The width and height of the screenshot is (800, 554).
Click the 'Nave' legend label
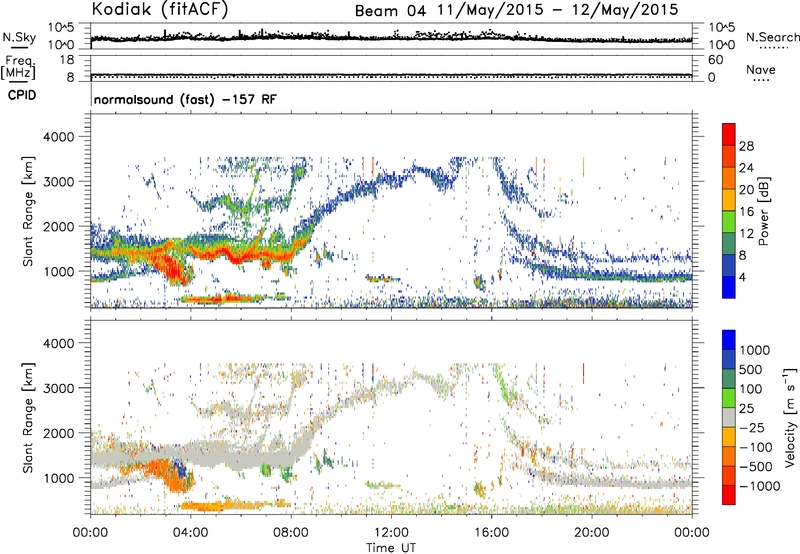pyautogui.click(x=761, y=70)
